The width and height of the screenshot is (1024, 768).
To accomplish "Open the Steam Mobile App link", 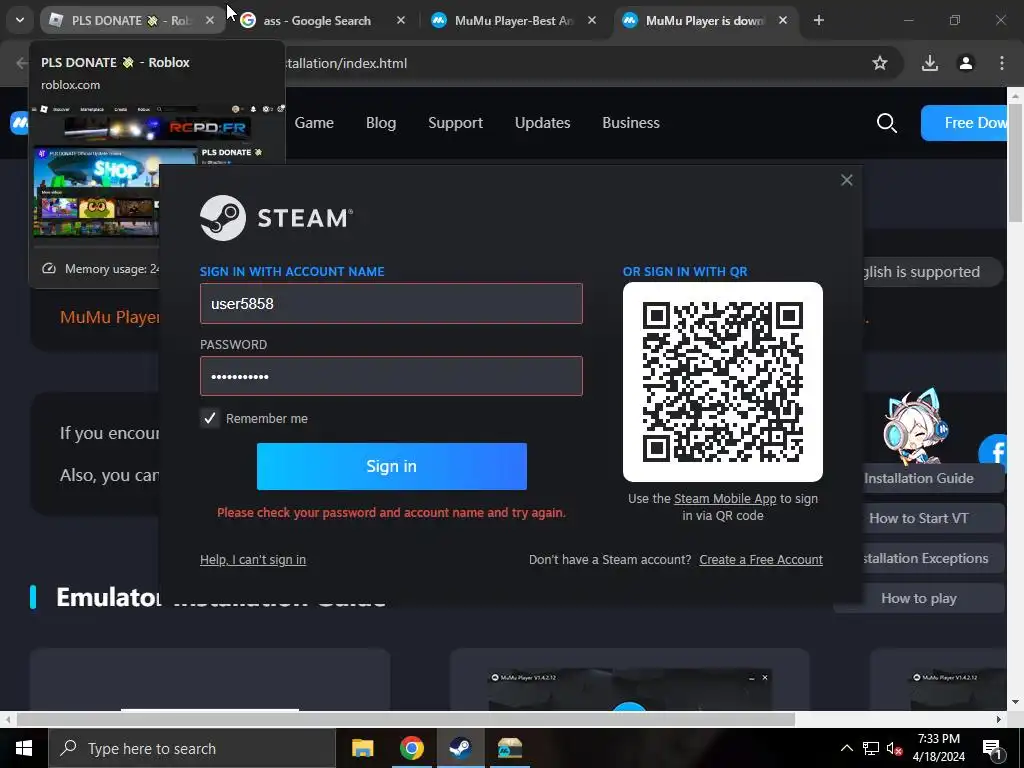I will pos(725,499).
